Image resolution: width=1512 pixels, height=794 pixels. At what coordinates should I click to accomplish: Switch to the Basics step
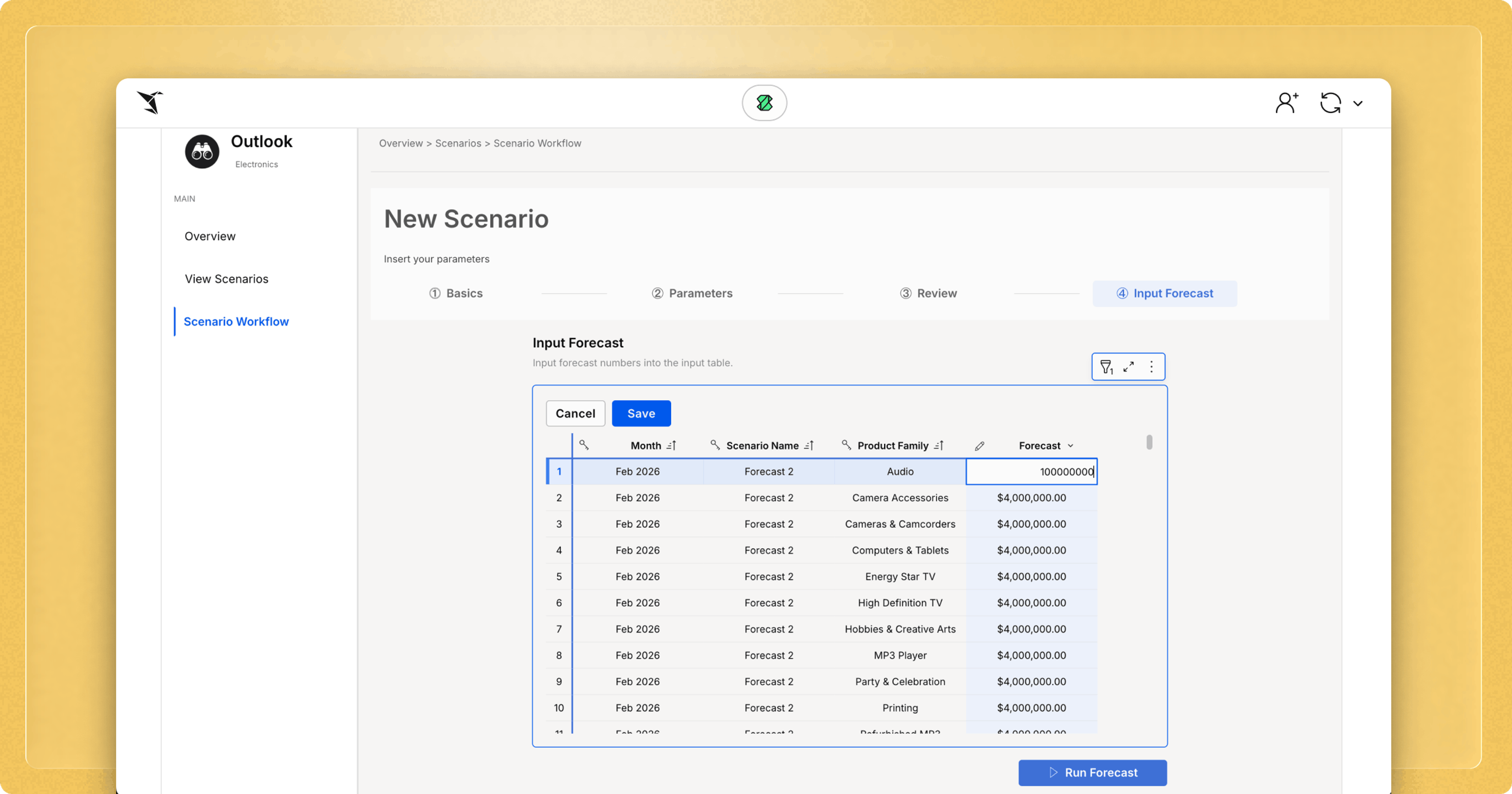[456, 293]
